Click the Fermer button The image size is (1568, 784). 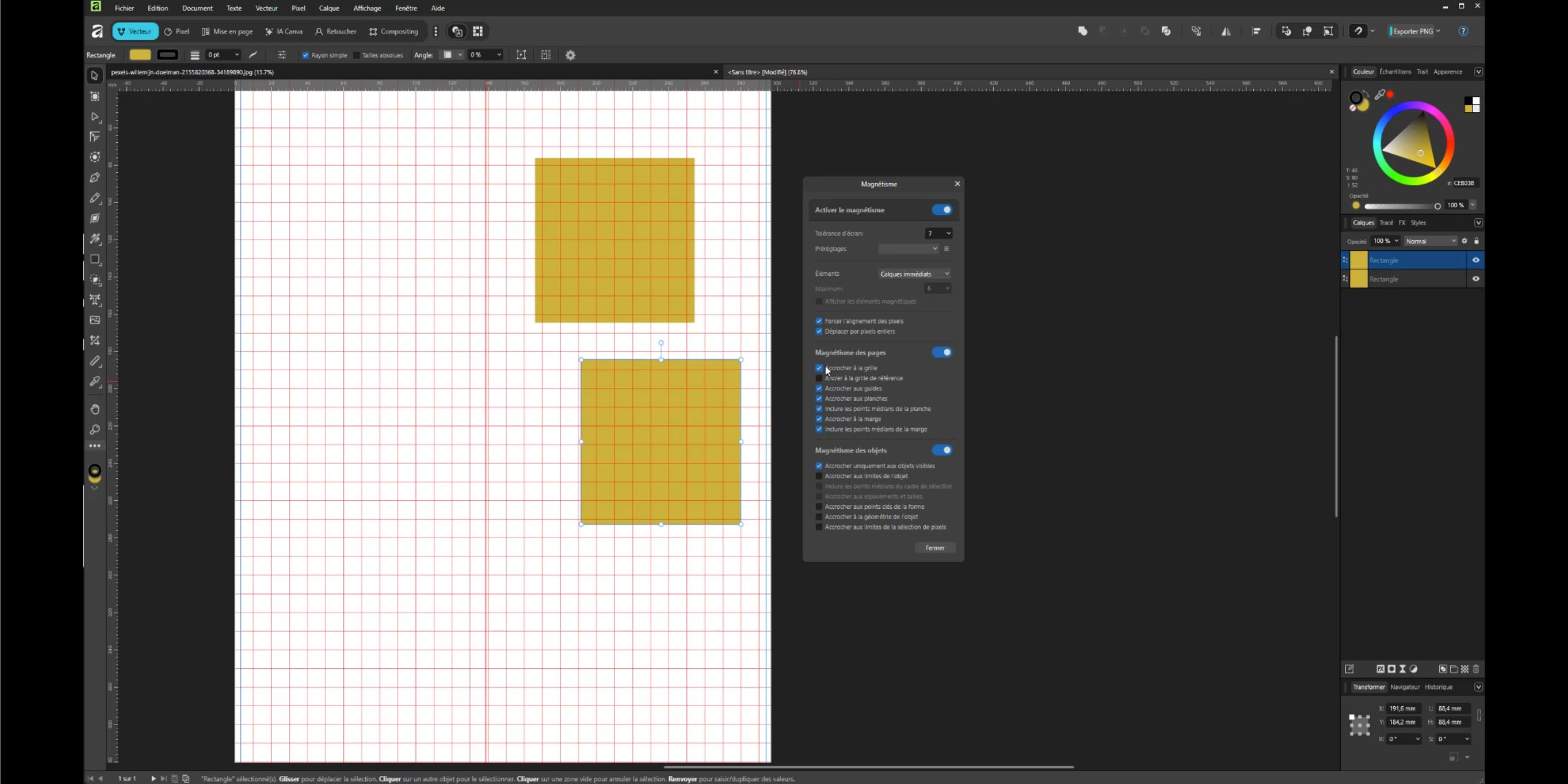click(x=934, y=548)
